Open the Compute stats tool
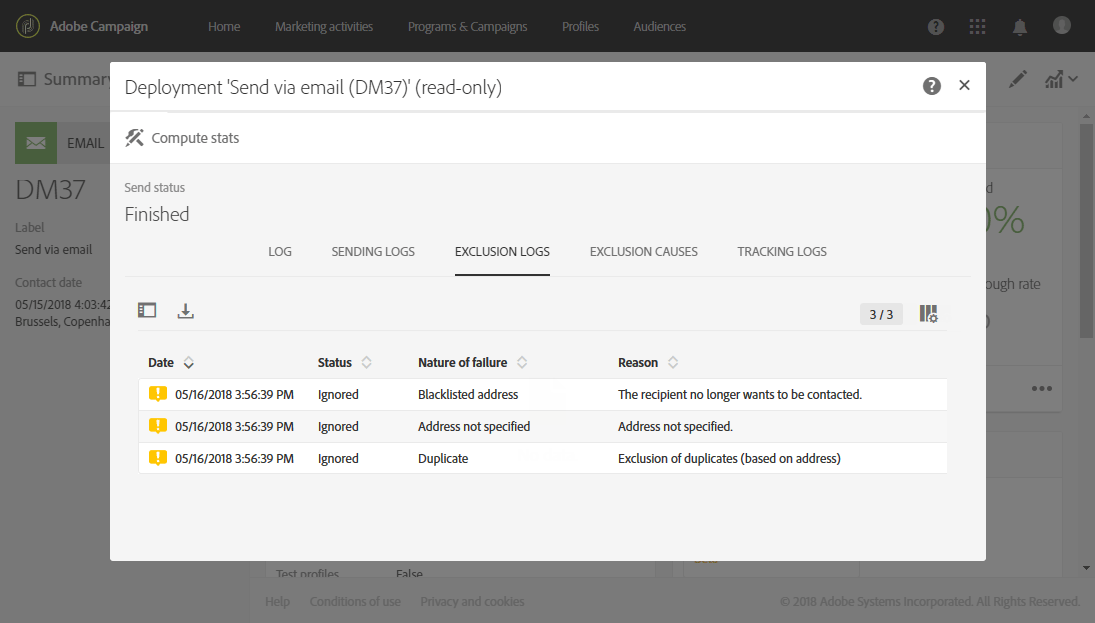 tap(181, 137)
